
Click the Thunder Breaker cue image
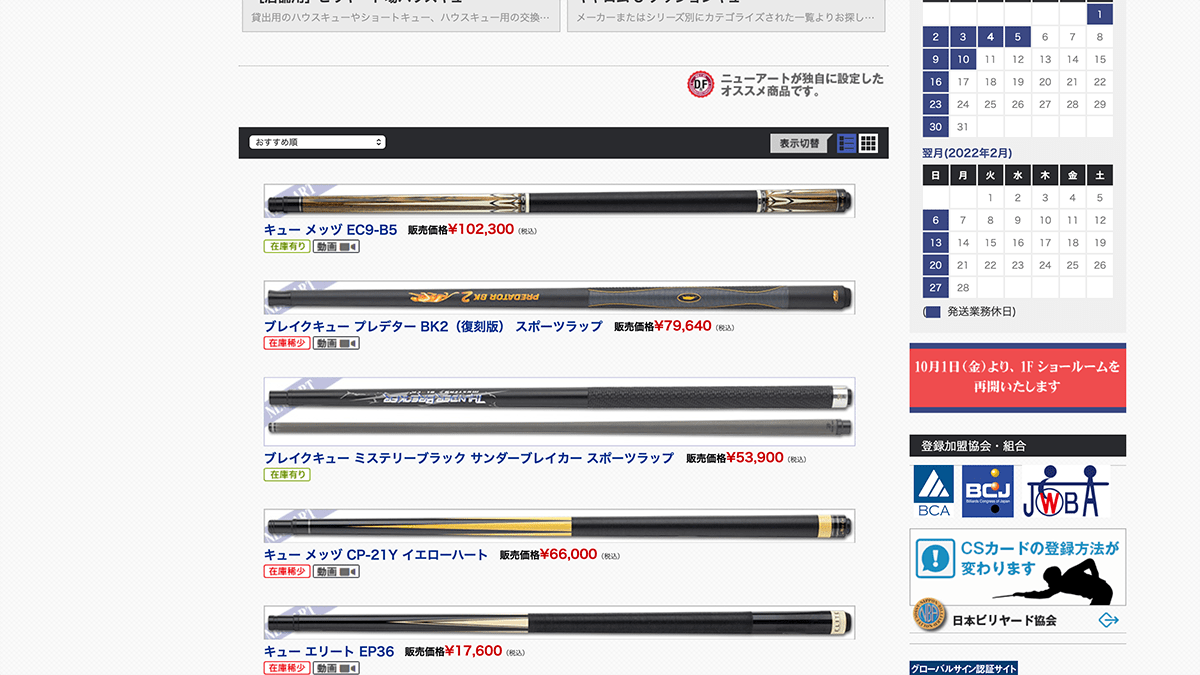click(x=559, y=411)
